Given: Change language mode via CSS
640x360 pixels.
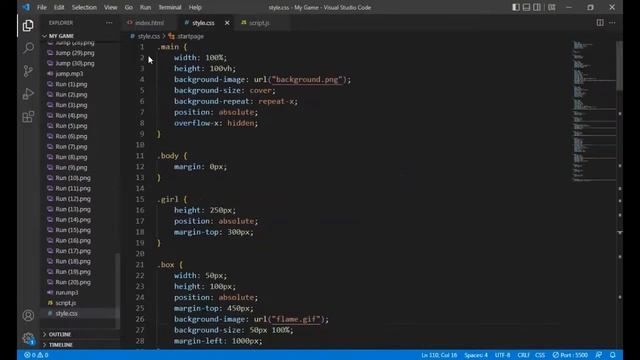Looking at the screenshot, I should (x=540, y=355).
